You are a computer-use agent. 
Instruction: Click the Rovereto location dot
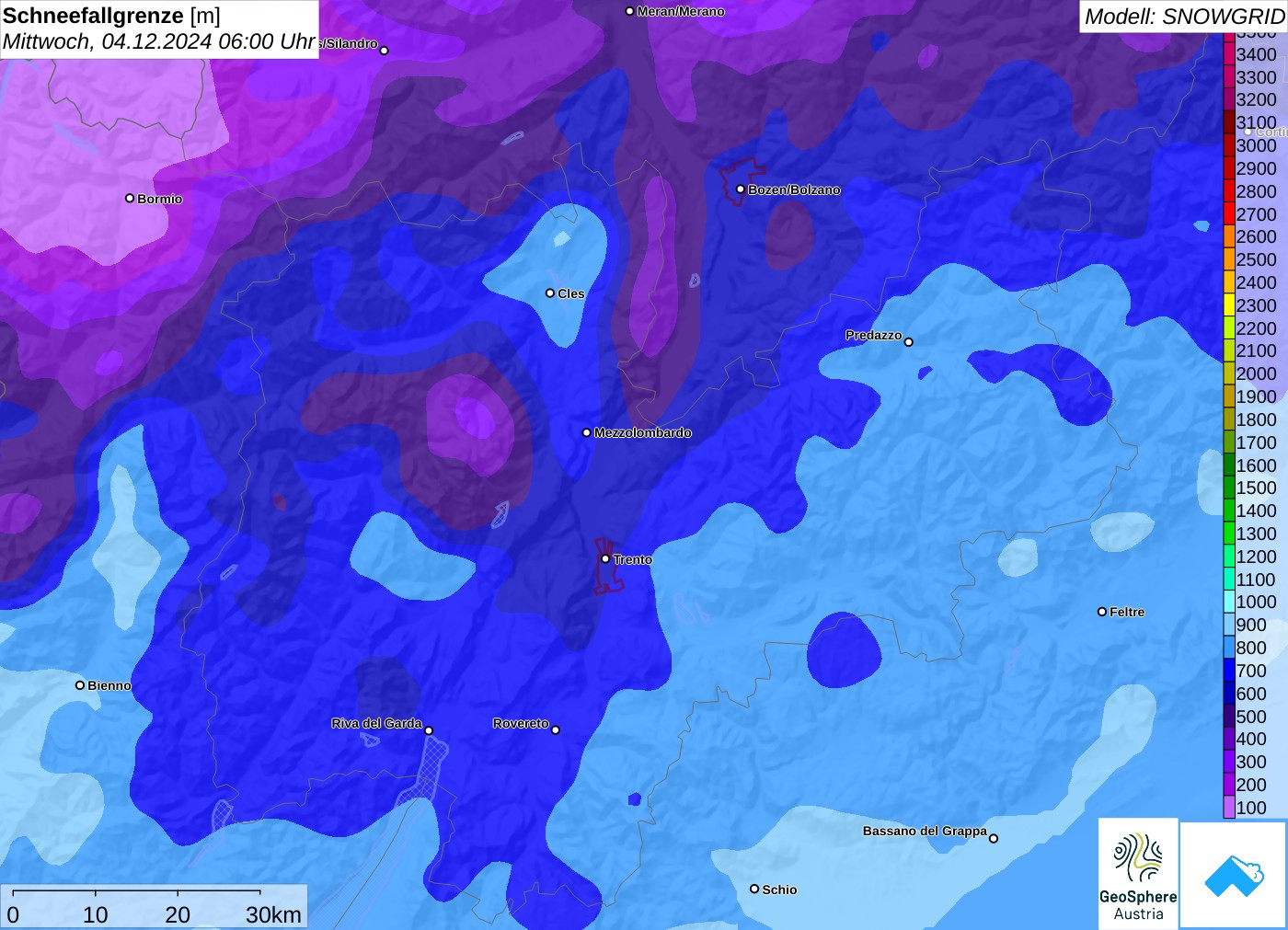(x=555, y=730)
